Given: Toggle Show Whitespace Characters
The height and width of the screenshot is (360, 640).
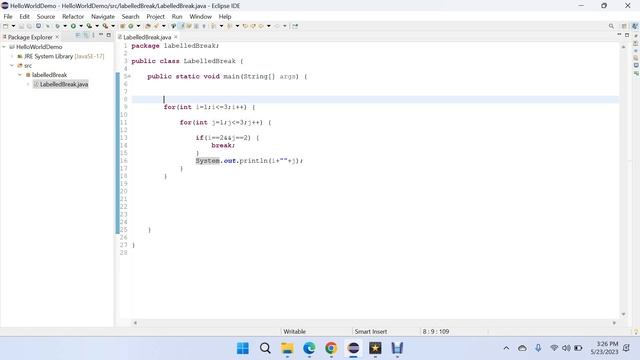Looking at the screenshot, I should tap(204, 26).
